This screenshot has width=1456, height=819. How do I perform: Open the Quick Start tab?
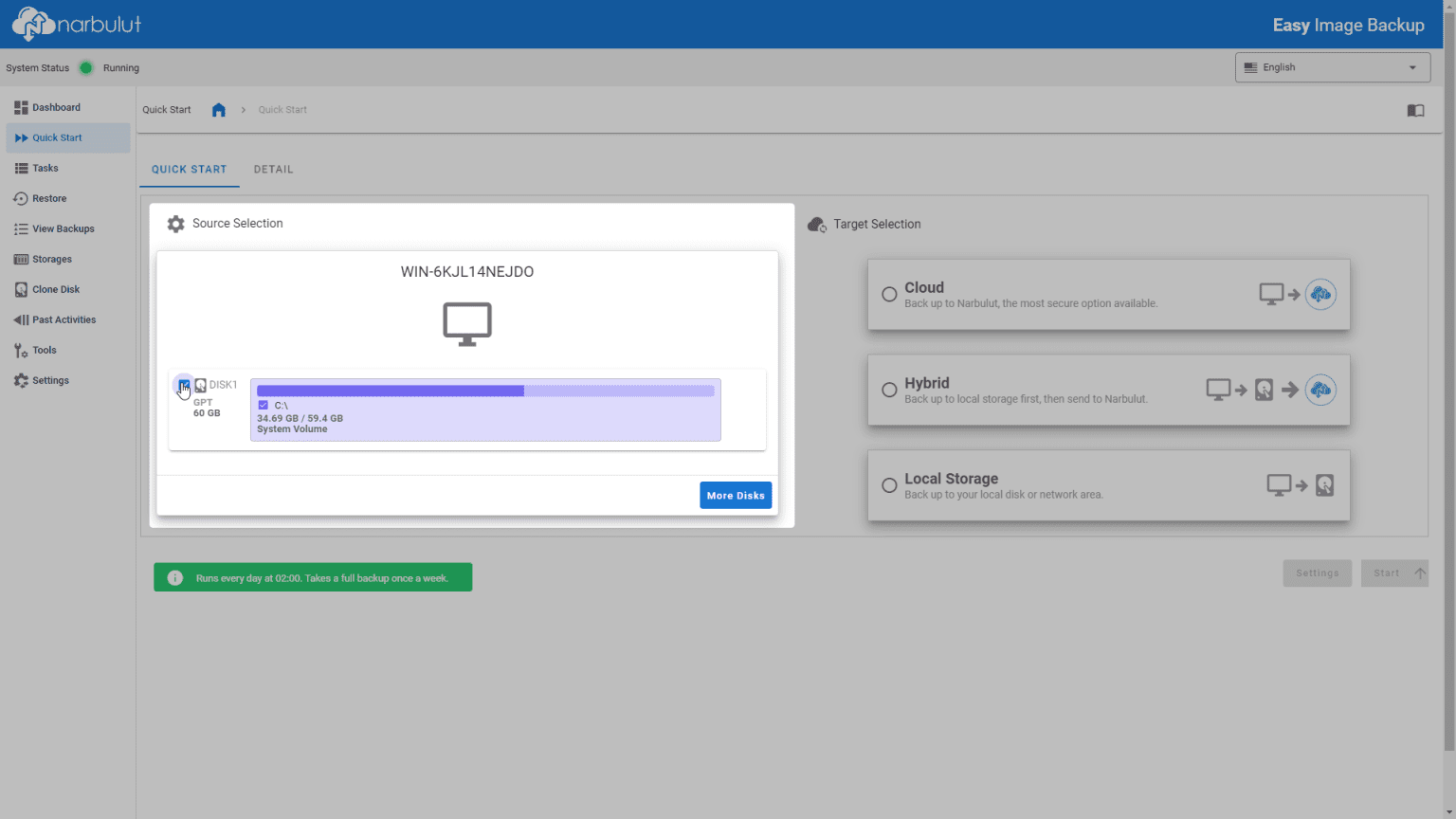[x=189, y=169]
